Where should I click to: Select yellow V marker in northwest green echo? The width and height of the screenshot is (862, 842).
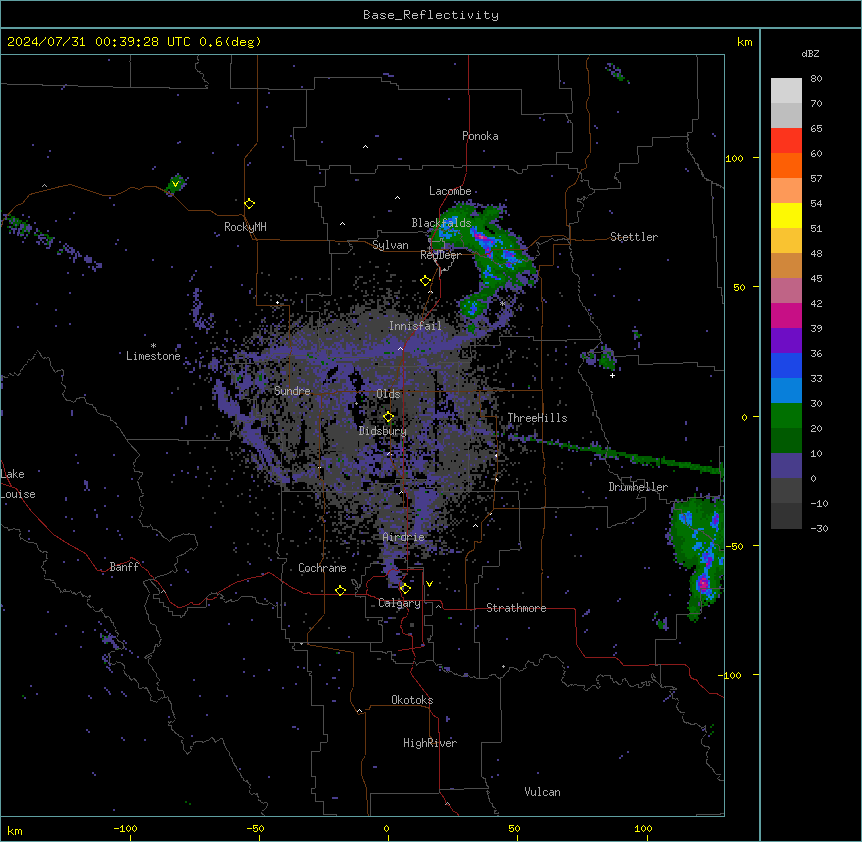tap(175, 183)
